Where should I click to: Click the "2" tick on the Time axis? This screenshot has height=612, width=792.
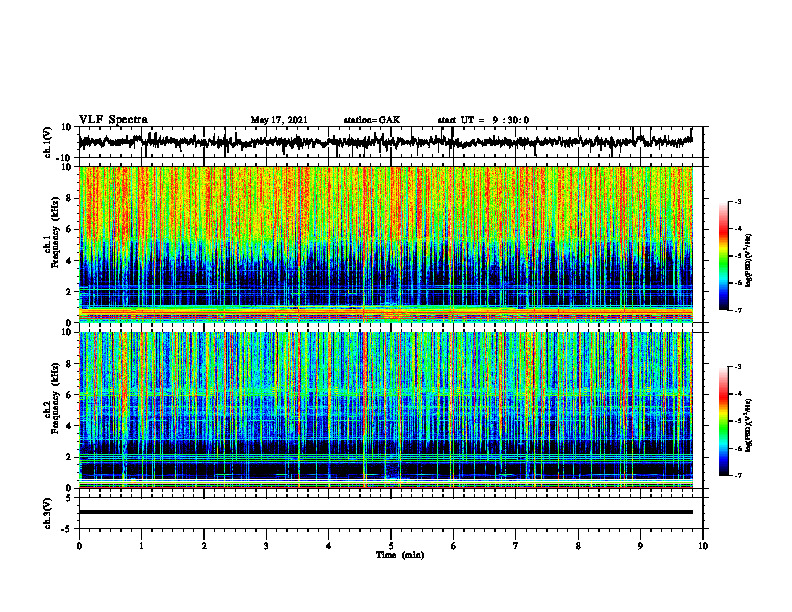[204, 546]
